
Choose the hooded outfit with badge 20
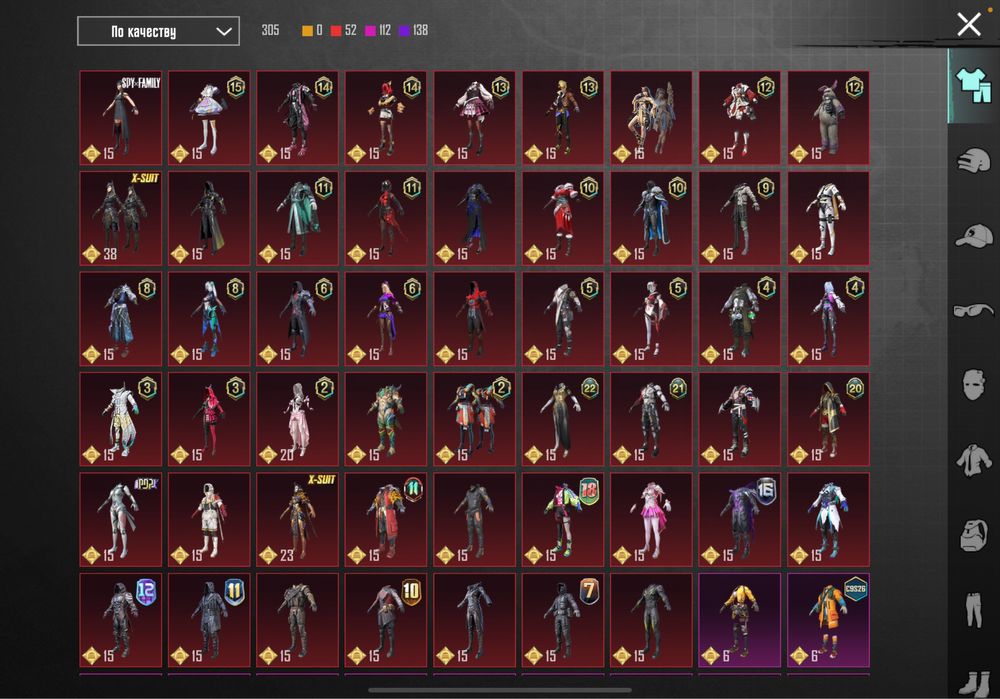[828, 419]
